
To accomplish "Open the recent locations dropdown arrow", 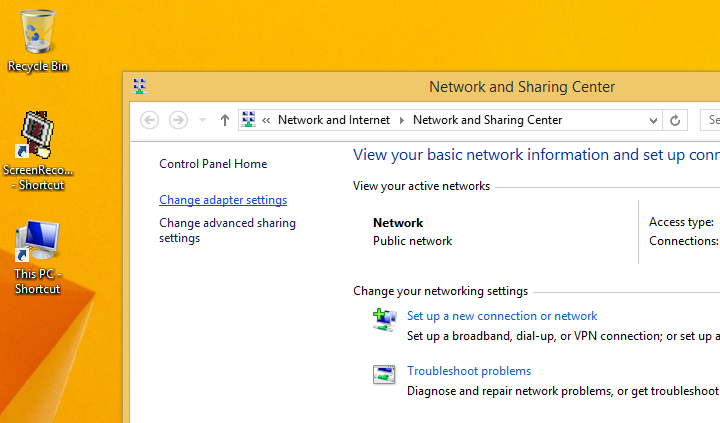I will point(202,120).
